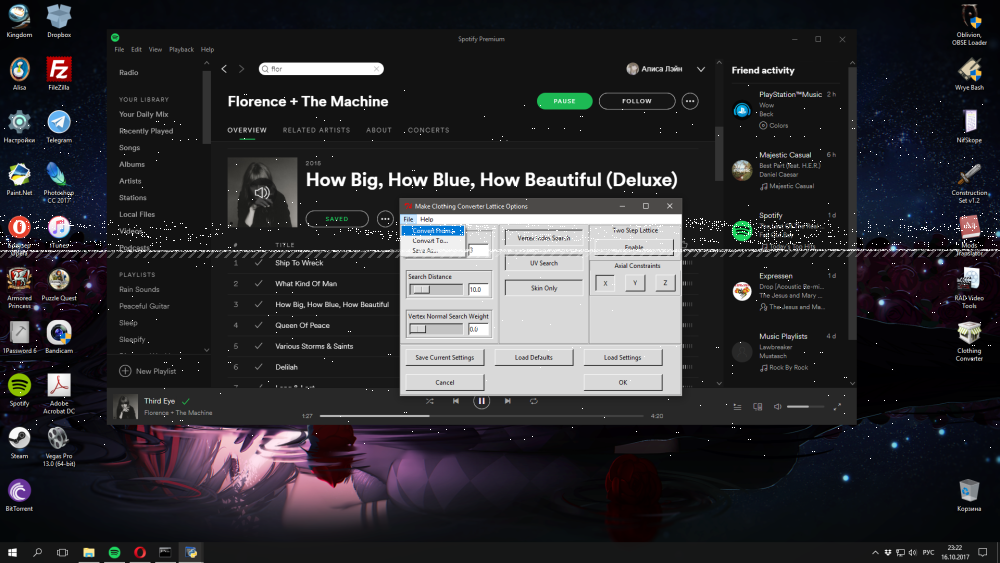Screen dimensions: 1000x563
Task: Skip to previous track
Action: pos(455,401)
